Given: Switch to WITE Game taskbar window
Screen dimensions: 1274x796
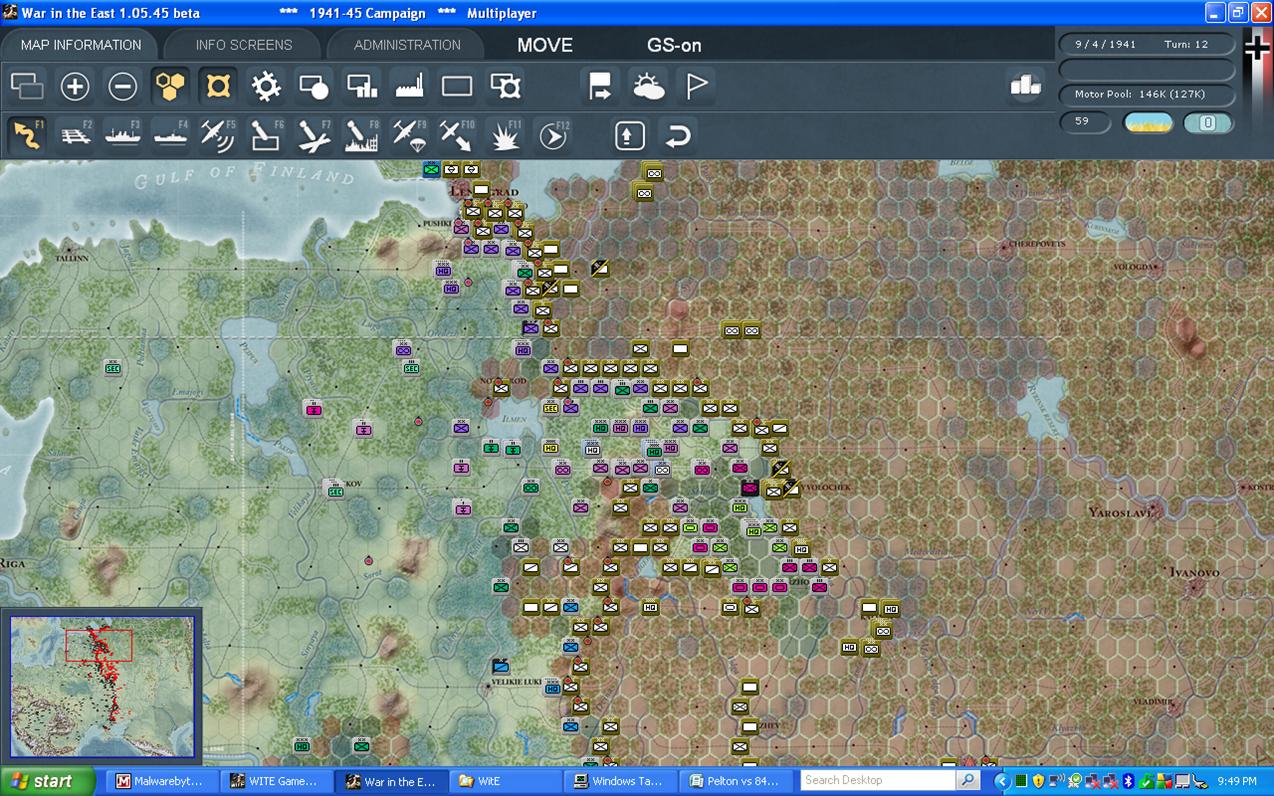Looking at the screenshot, I should pos(275,781).
